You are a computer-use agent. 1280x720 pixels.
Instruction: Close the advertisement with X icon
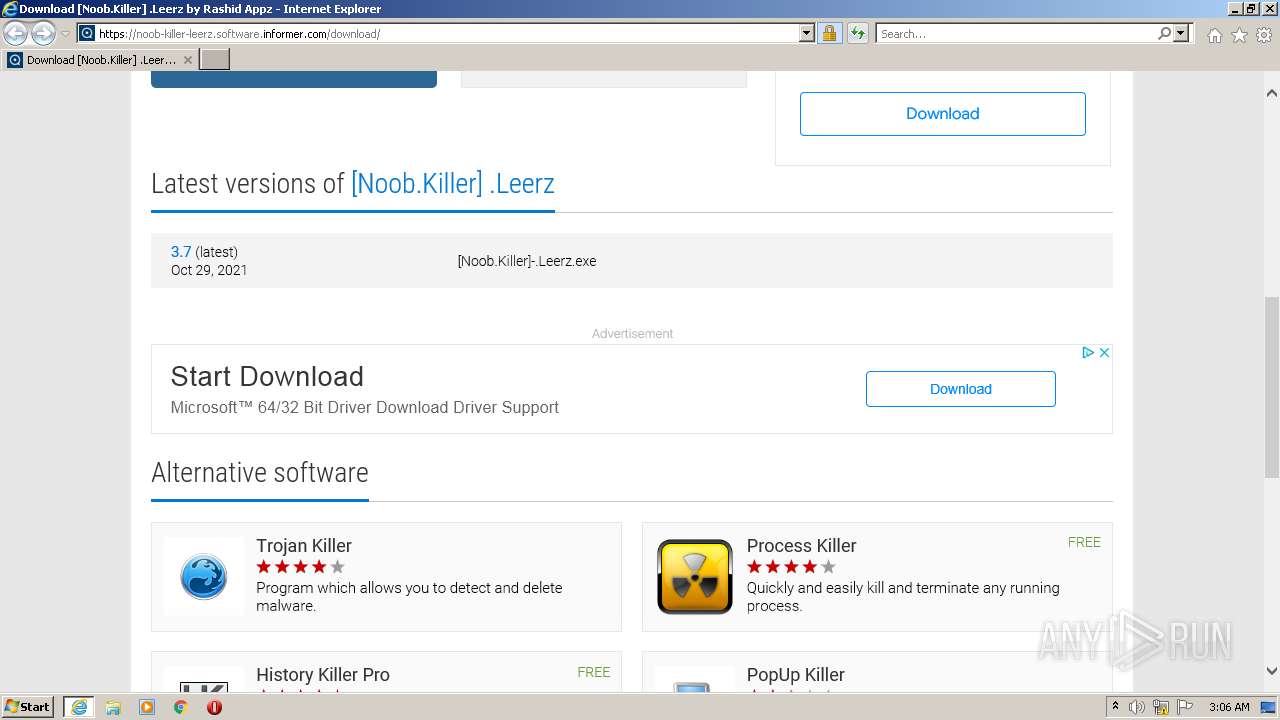(1104, 352)
